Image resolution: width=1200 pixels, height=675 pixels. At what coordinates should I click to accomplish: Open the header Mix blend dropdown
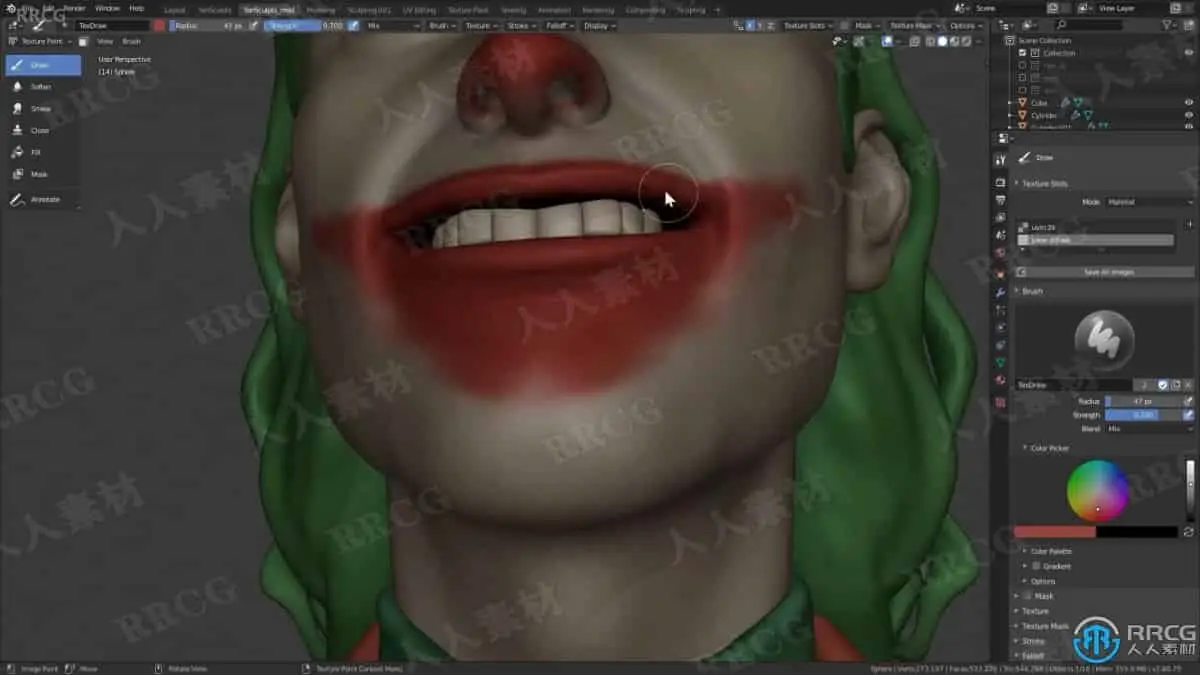(392, 25)
